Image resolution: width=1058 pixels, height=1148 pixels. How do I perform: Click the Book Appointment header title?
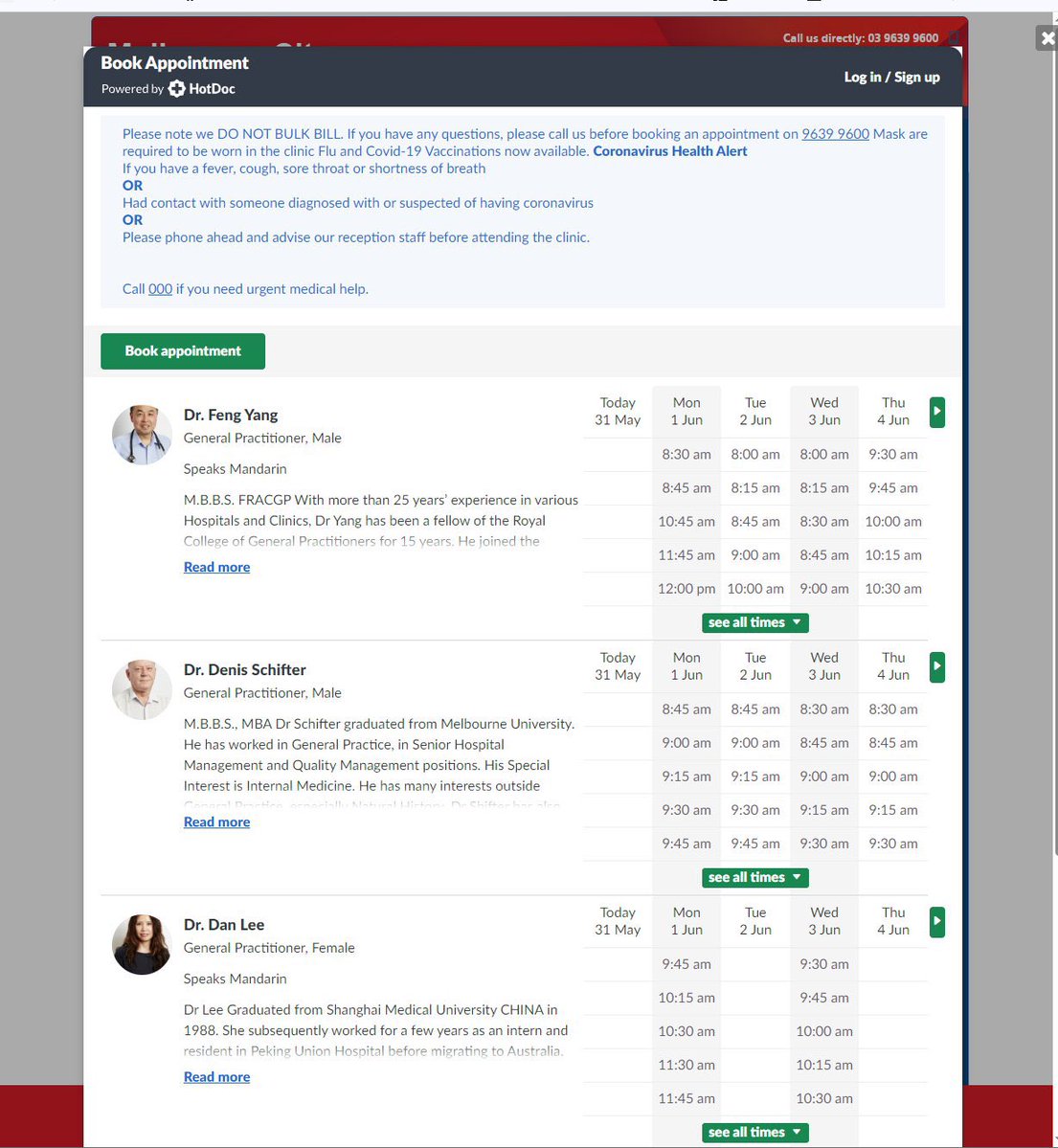[174, 64]
